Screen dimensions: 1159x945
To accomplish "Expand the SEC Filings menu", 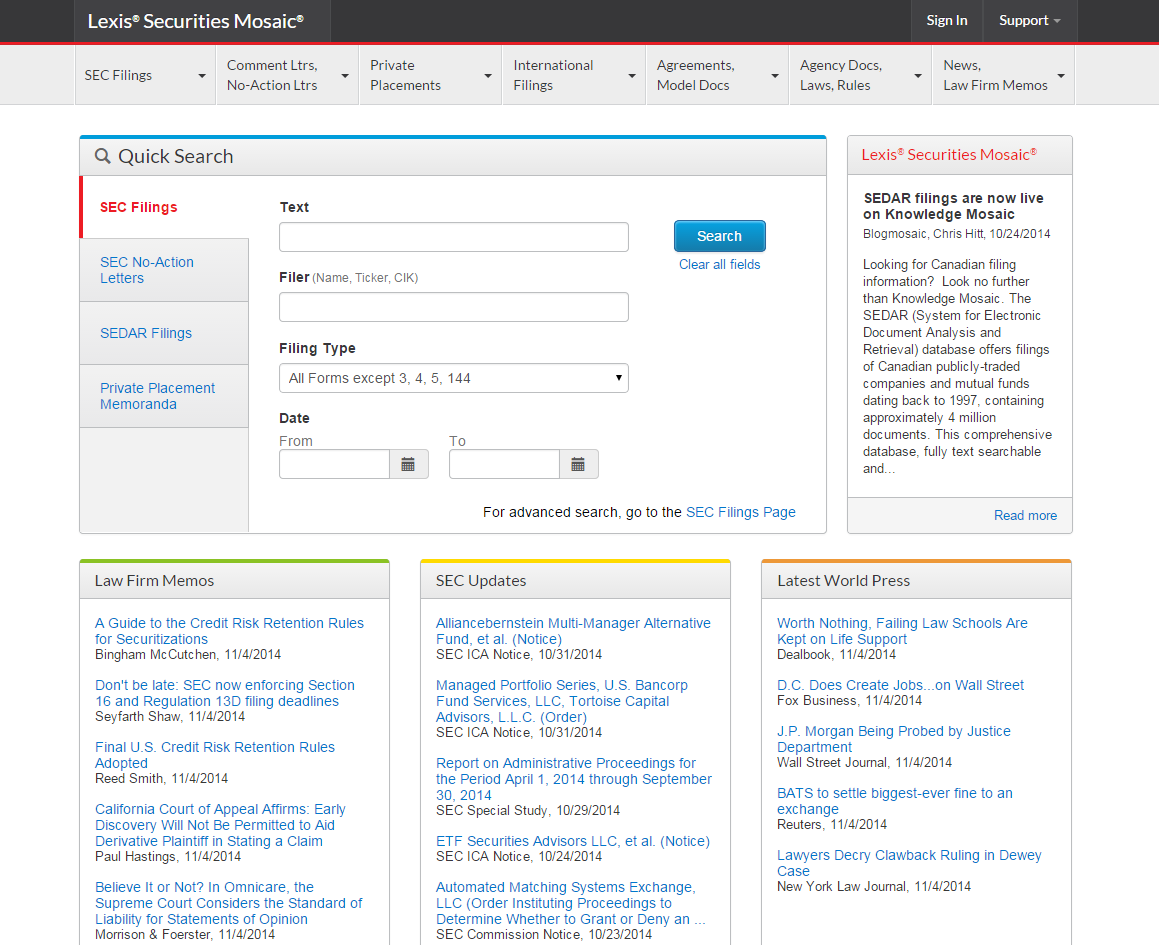I will 145,75.
